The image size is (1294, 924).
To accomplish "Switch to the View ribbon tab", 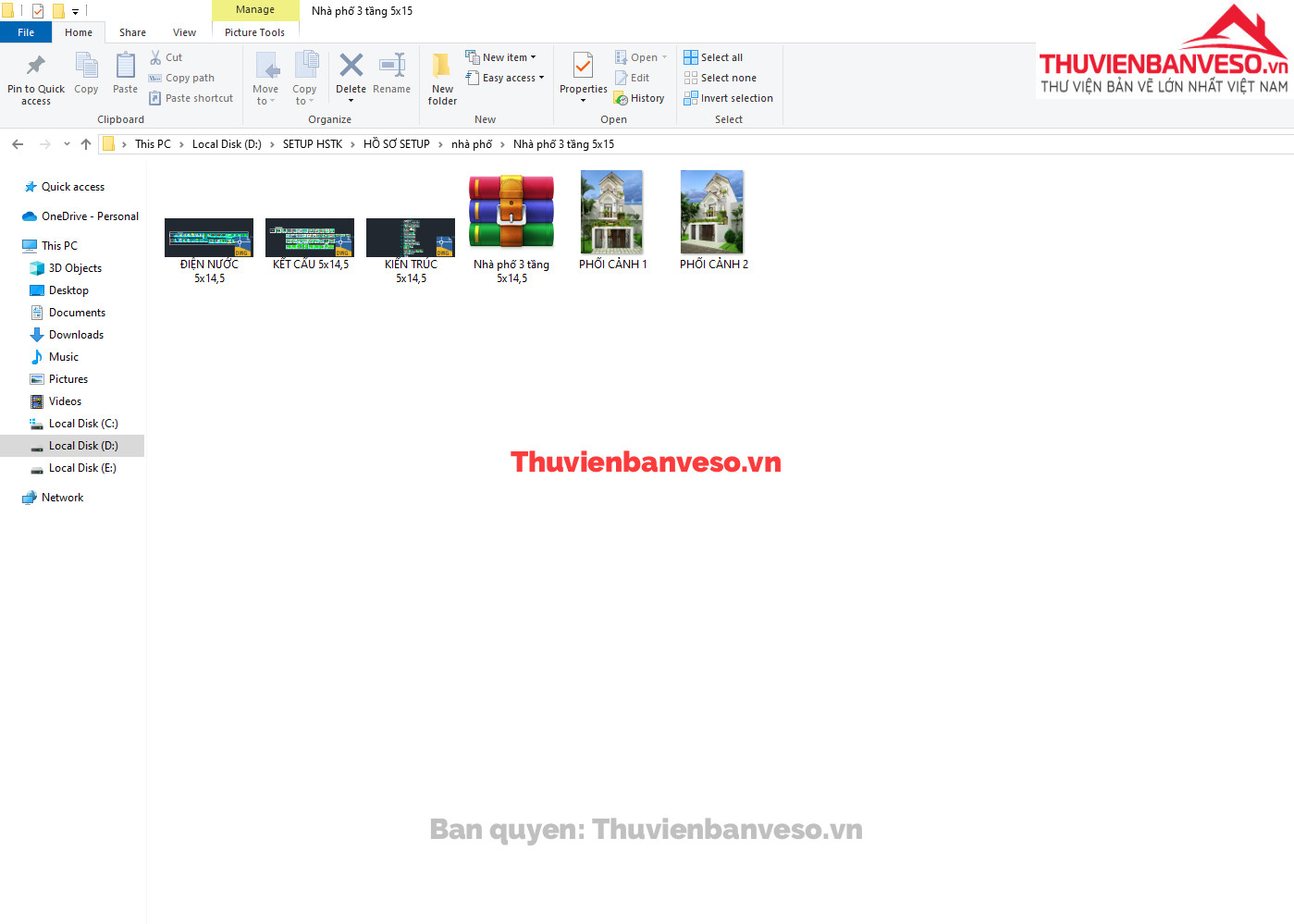I will pyautogui.click(x=184, y=32).
